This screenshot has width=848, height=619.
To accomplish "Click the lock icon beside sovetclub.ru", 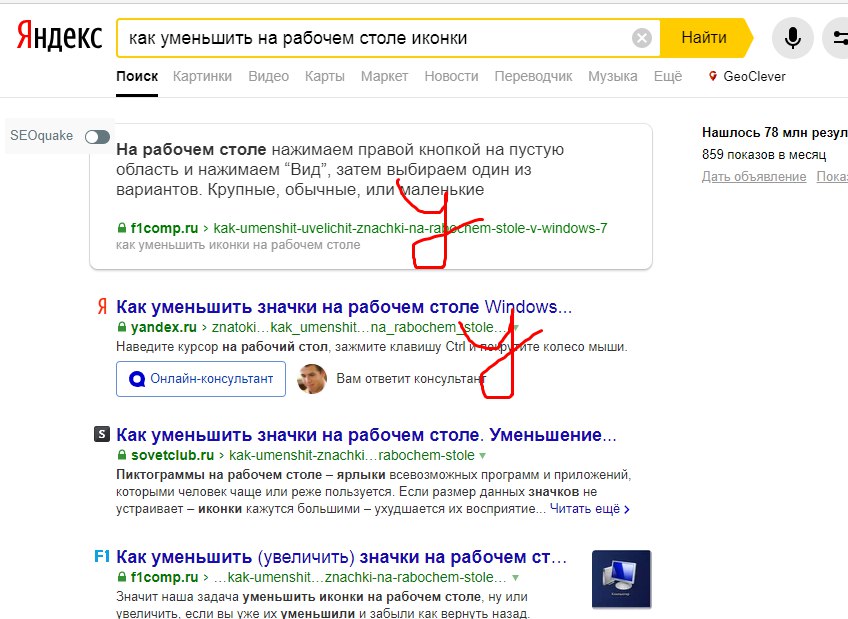I will (x=122, y=455).
